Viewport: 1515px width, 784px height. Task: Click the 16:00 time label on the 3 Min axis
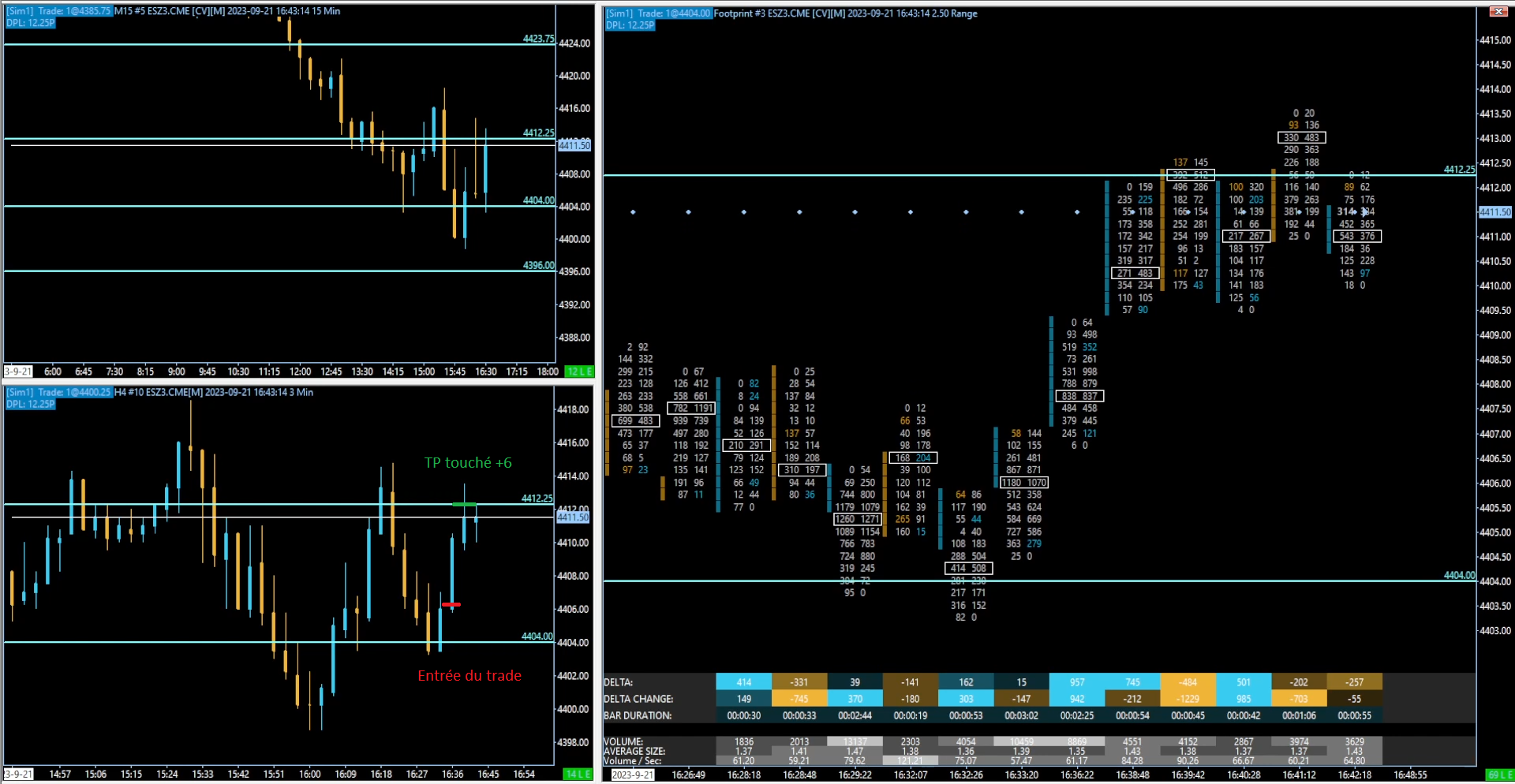pyautogui.click(x=309, y=774)
